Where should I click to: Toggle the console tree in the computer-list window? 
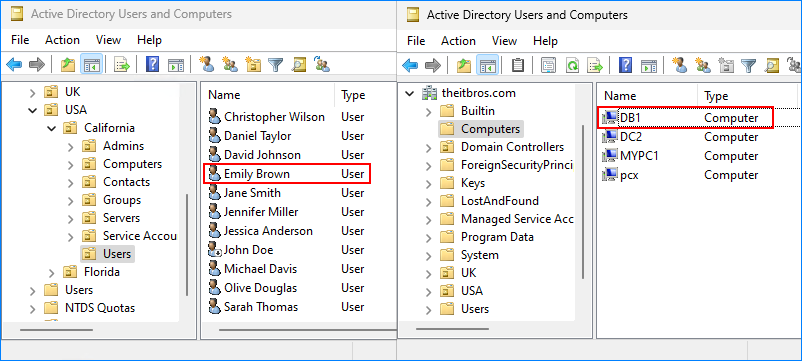pos(488,65)
